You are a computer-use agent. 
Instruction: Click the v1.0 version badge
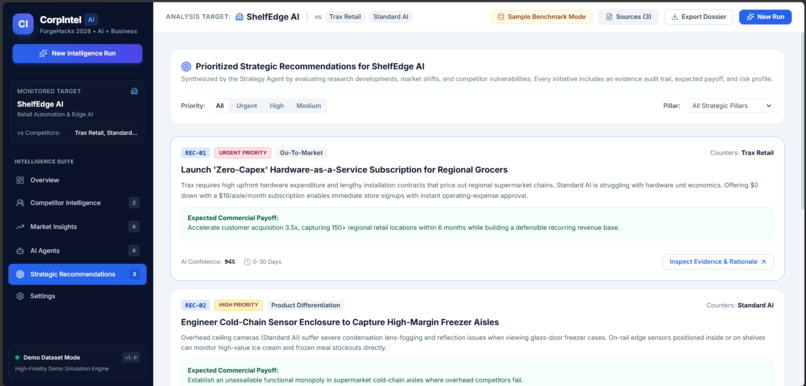[131, 357]
